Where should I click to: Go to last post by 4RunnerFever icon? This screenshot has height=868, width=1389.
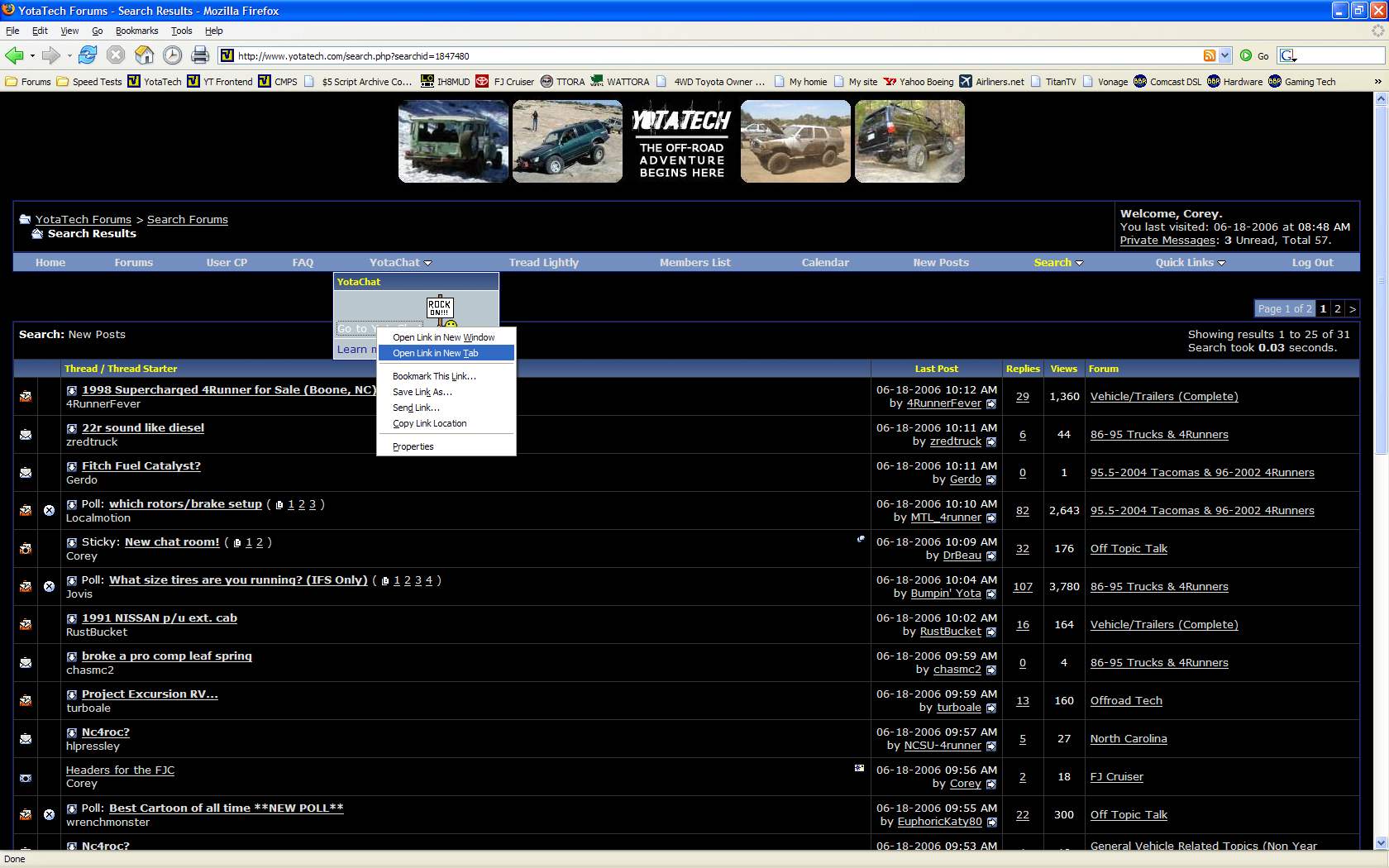click(x=991, y=404)
